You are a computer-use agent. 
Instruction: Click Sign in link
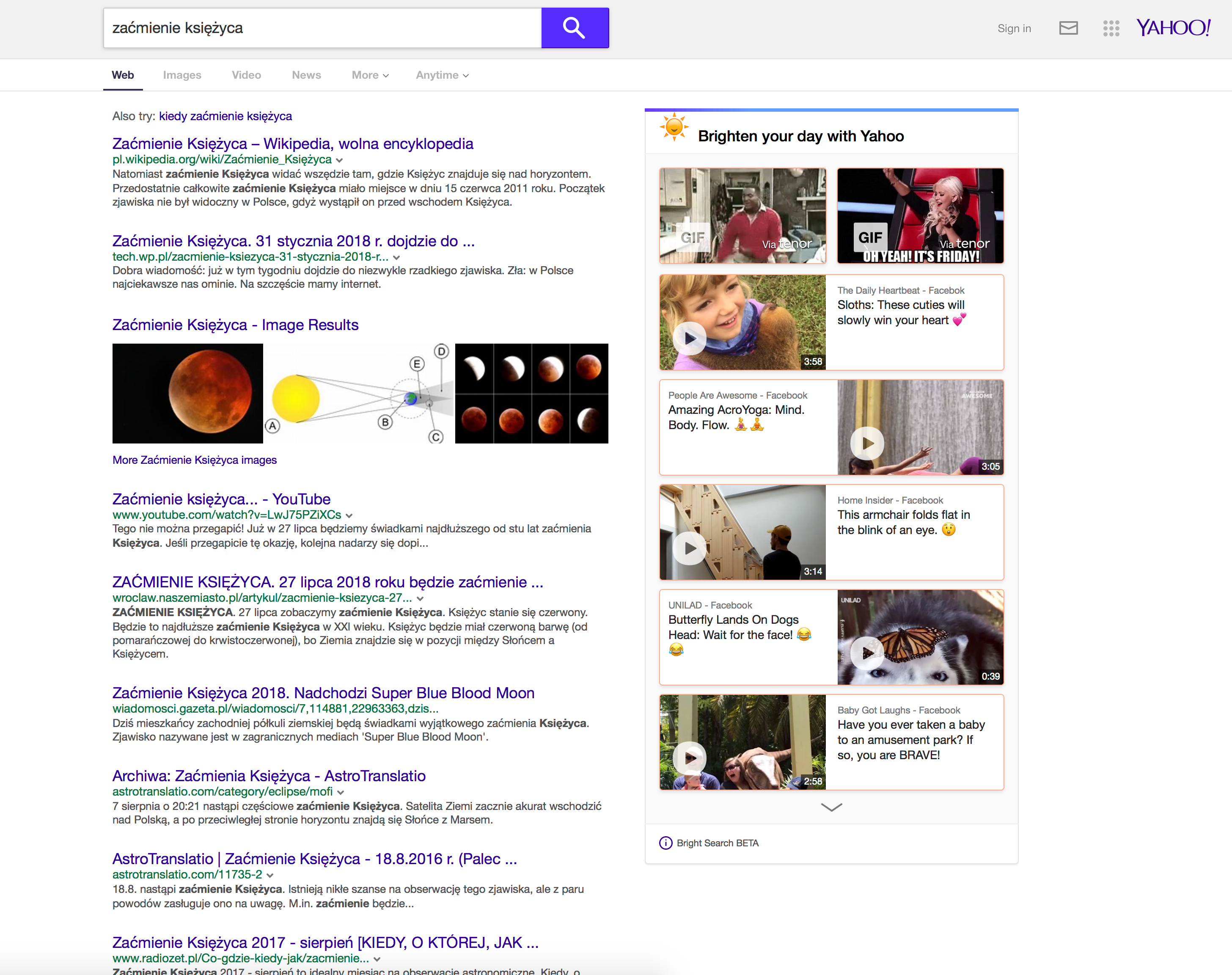point(1014,28)
